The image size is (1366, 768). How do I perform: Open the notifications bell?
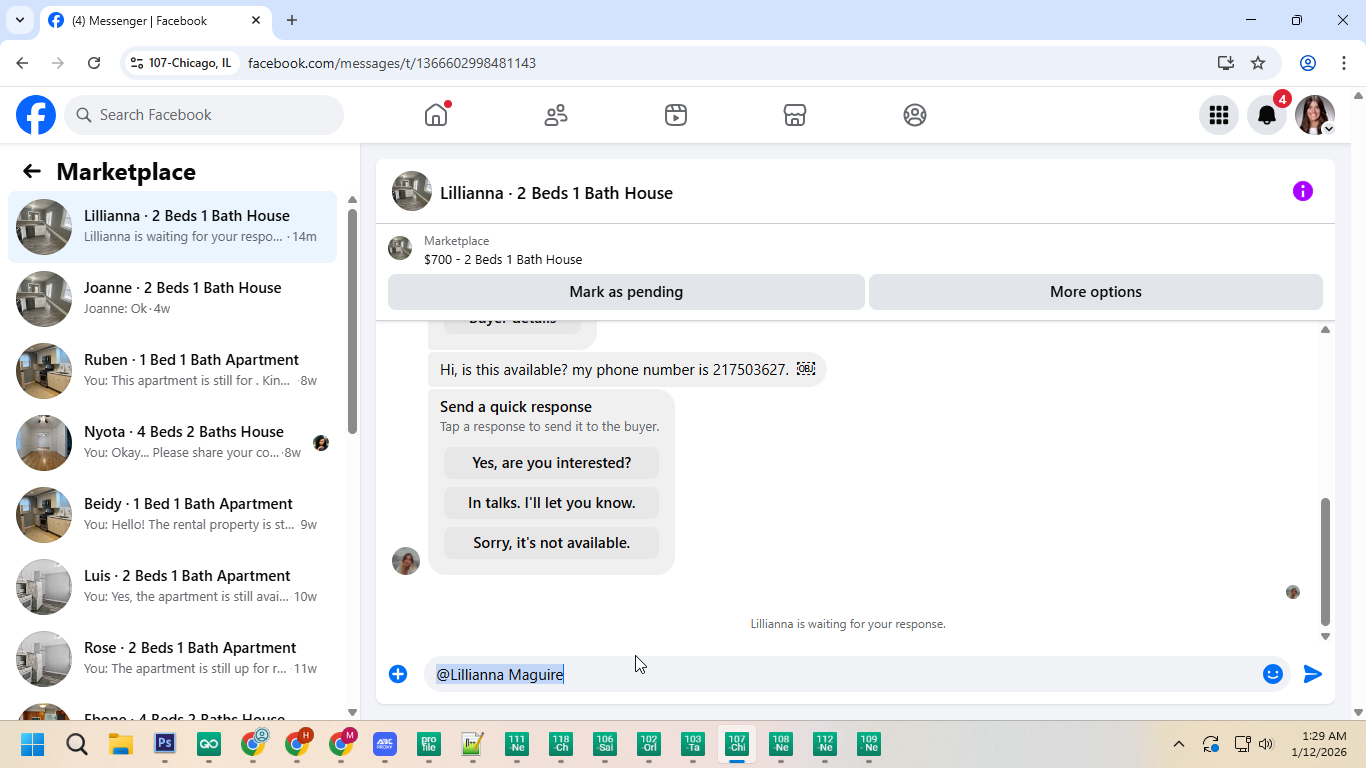point(1266,115)
